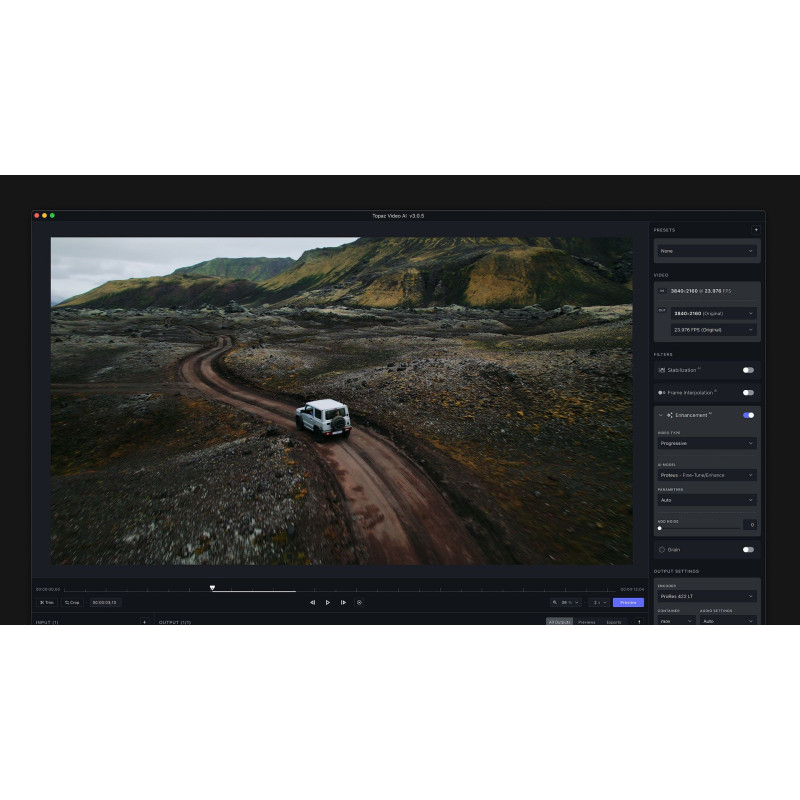Click the Add Noise slider handle
The width and height of the screenshot is (800, 800).
point(660,528)
